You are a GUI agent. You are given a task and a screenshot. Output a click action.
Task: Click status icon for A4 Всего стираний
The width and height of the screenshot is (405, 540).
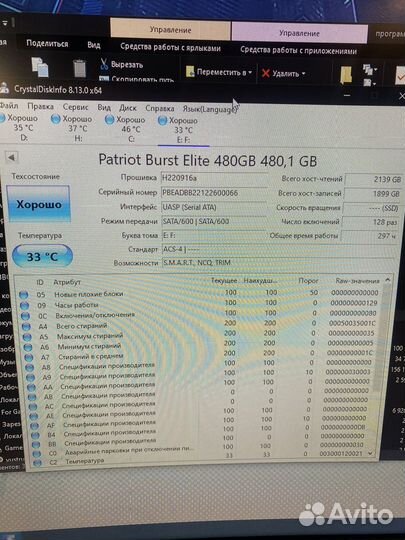click(27, 326)
